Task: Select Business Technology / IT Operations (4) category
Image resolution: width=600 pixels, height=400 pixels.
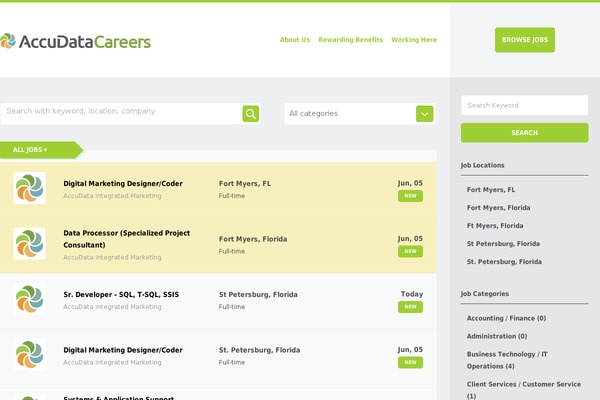Action: (x=507, y=360)
